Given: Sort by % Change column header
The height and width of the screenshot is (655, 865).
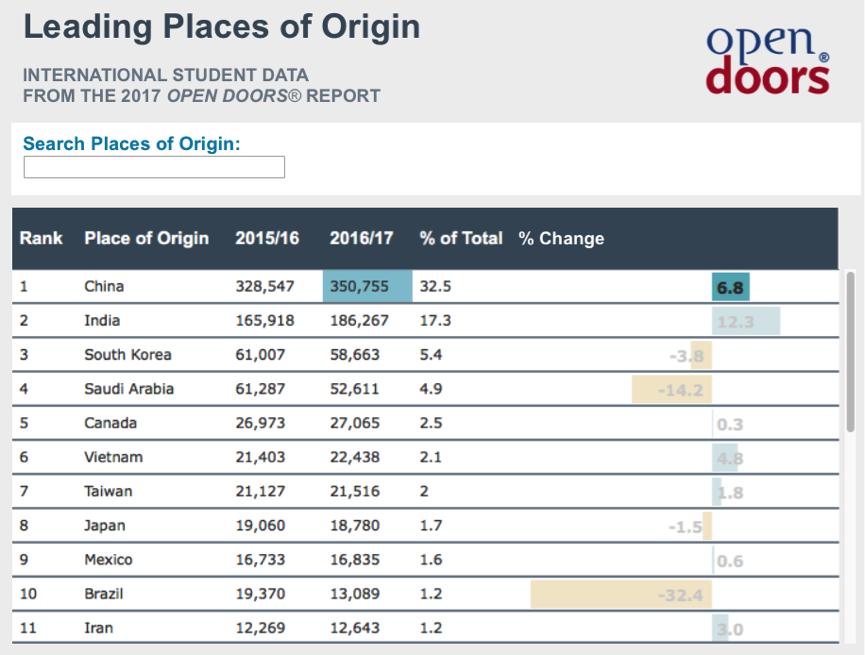Looking at the screenshot, I should [561, 238].
